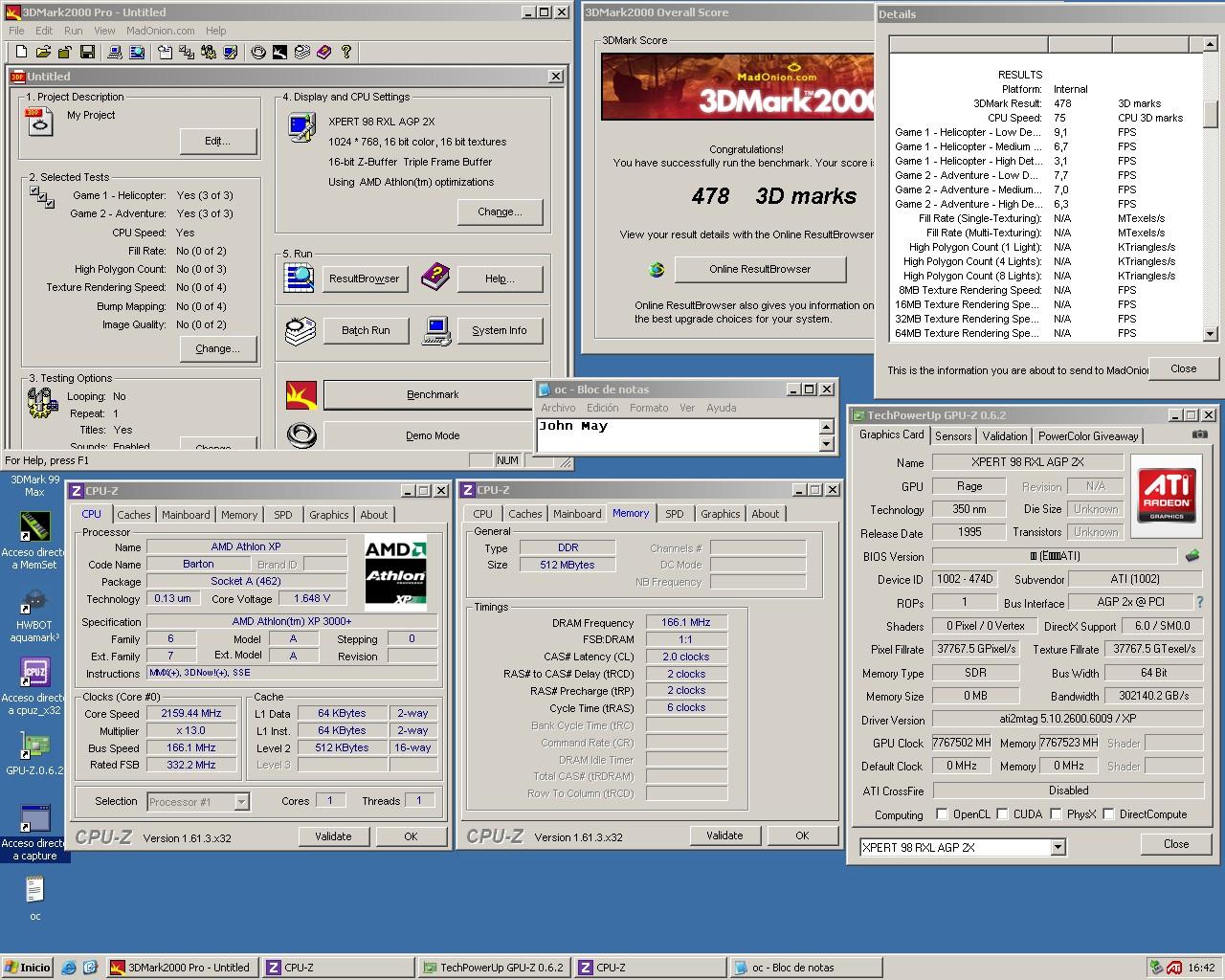Select 3DMark 99 Max desktop shortcut
The width and height of the screenshot is (1225, 980).
click(x=34, y=485)
